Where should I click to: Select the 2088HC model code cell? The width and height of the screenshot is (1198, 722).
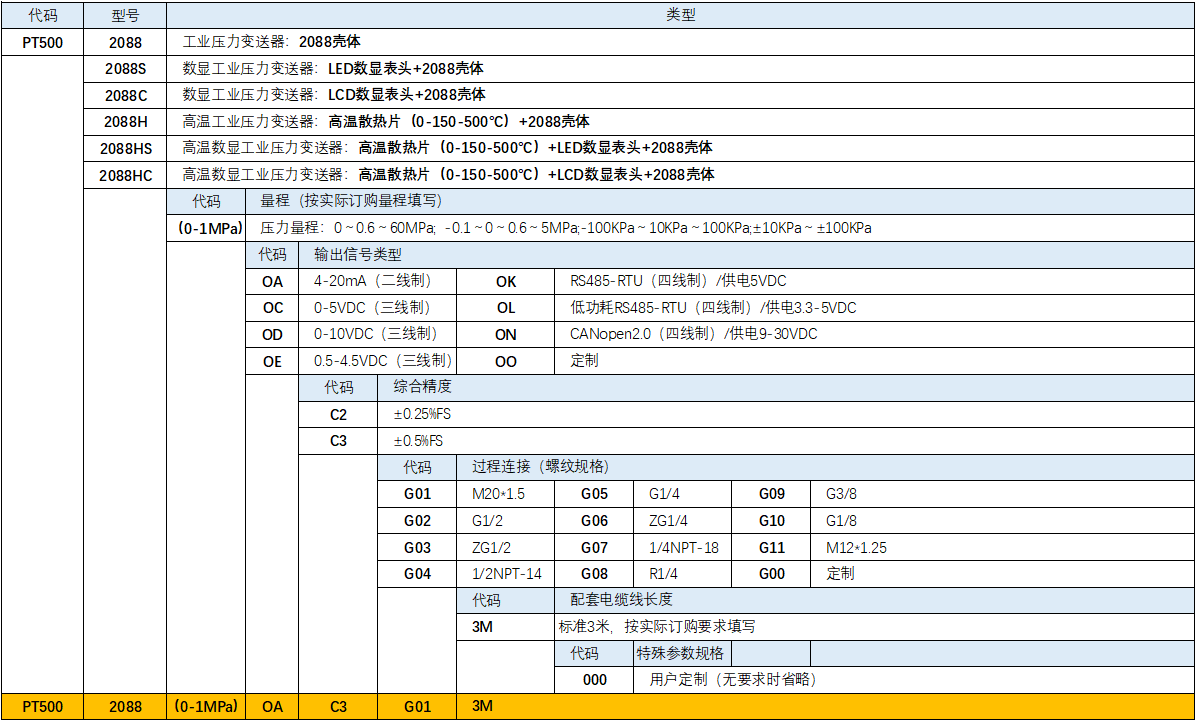(125, 175)
